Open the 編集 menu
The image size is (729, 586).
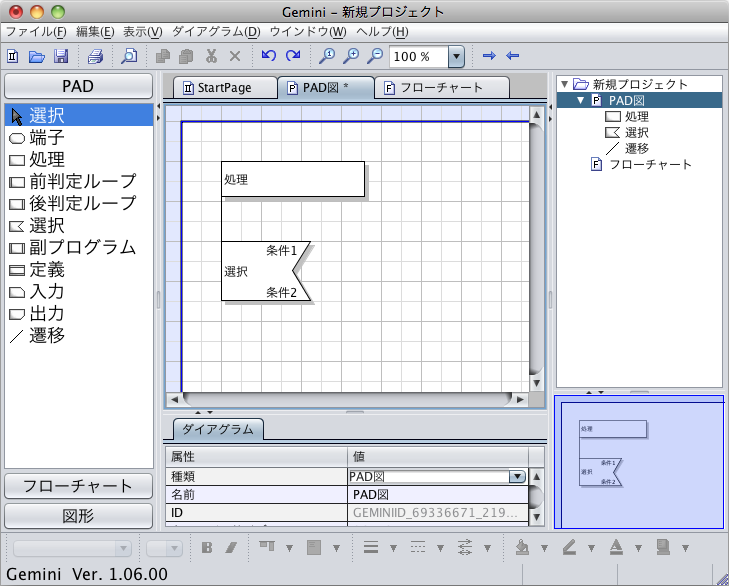[x=95, y=32]
